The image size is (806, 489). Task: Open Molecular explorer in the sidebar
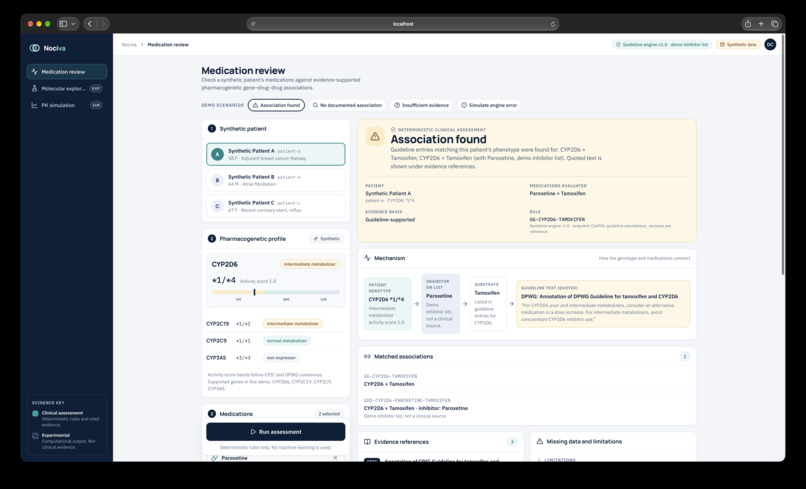click(x=67, y=88)
